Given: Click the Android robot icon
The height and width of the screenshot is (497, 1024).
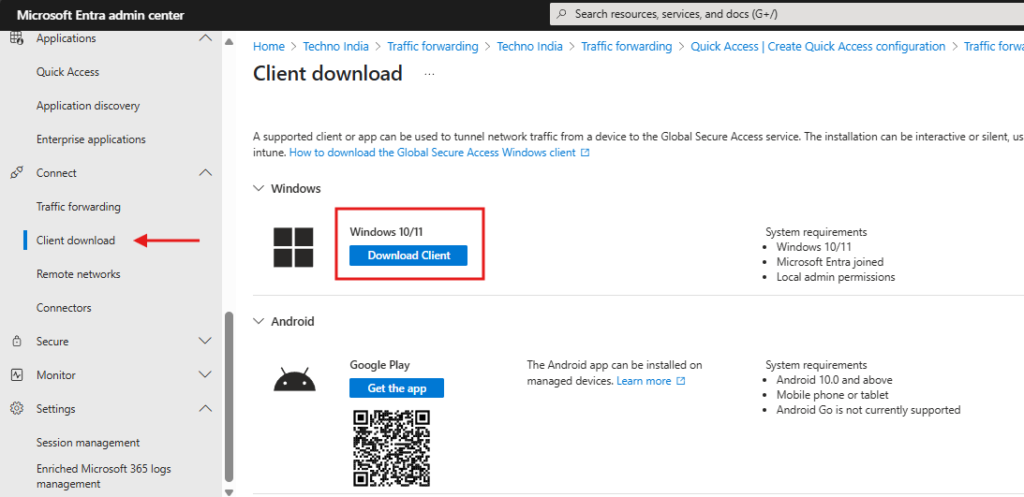Looking at the screenshot, I should (294, 380).
